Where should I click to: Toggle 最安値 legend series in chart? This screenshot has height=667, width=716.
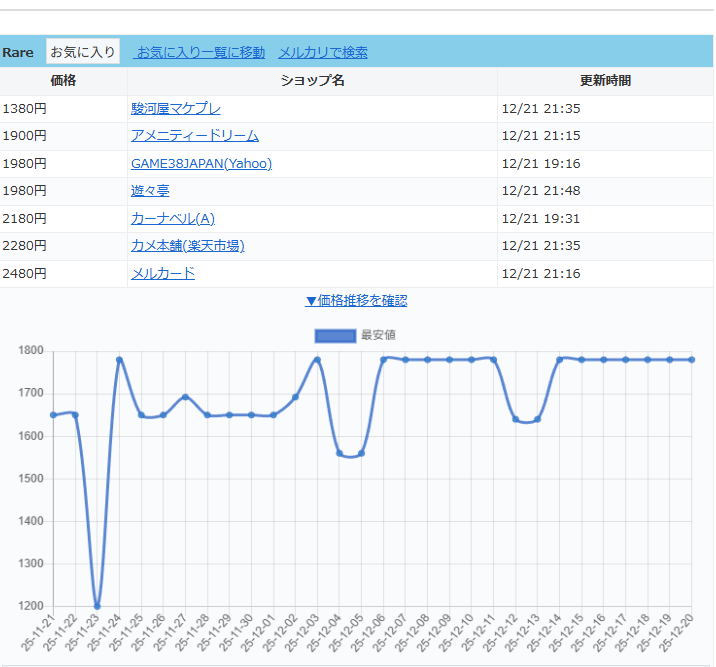pos(378,335)
